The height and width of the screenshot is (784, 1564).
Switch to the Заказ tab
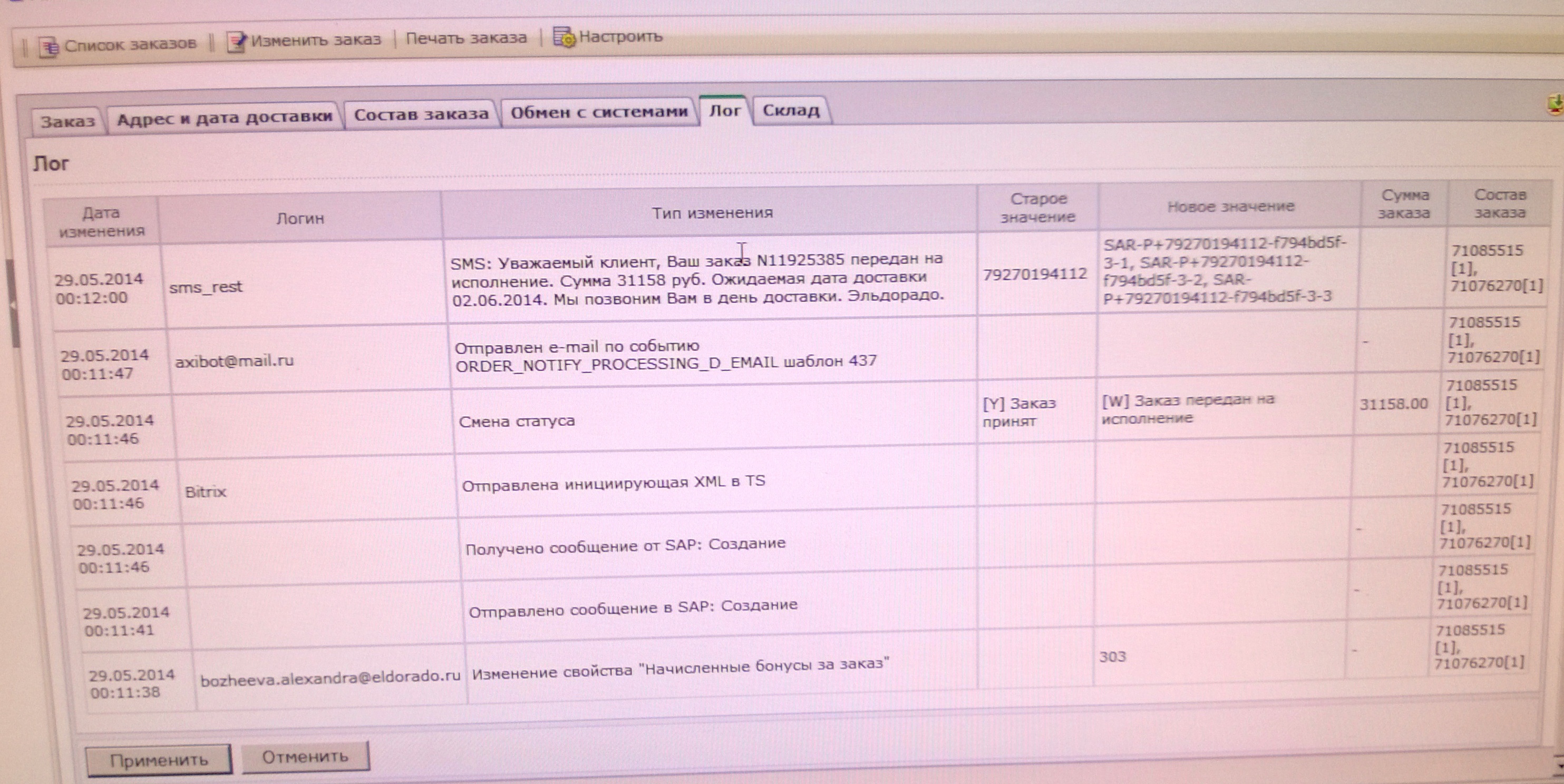click(x=67, y=121)
